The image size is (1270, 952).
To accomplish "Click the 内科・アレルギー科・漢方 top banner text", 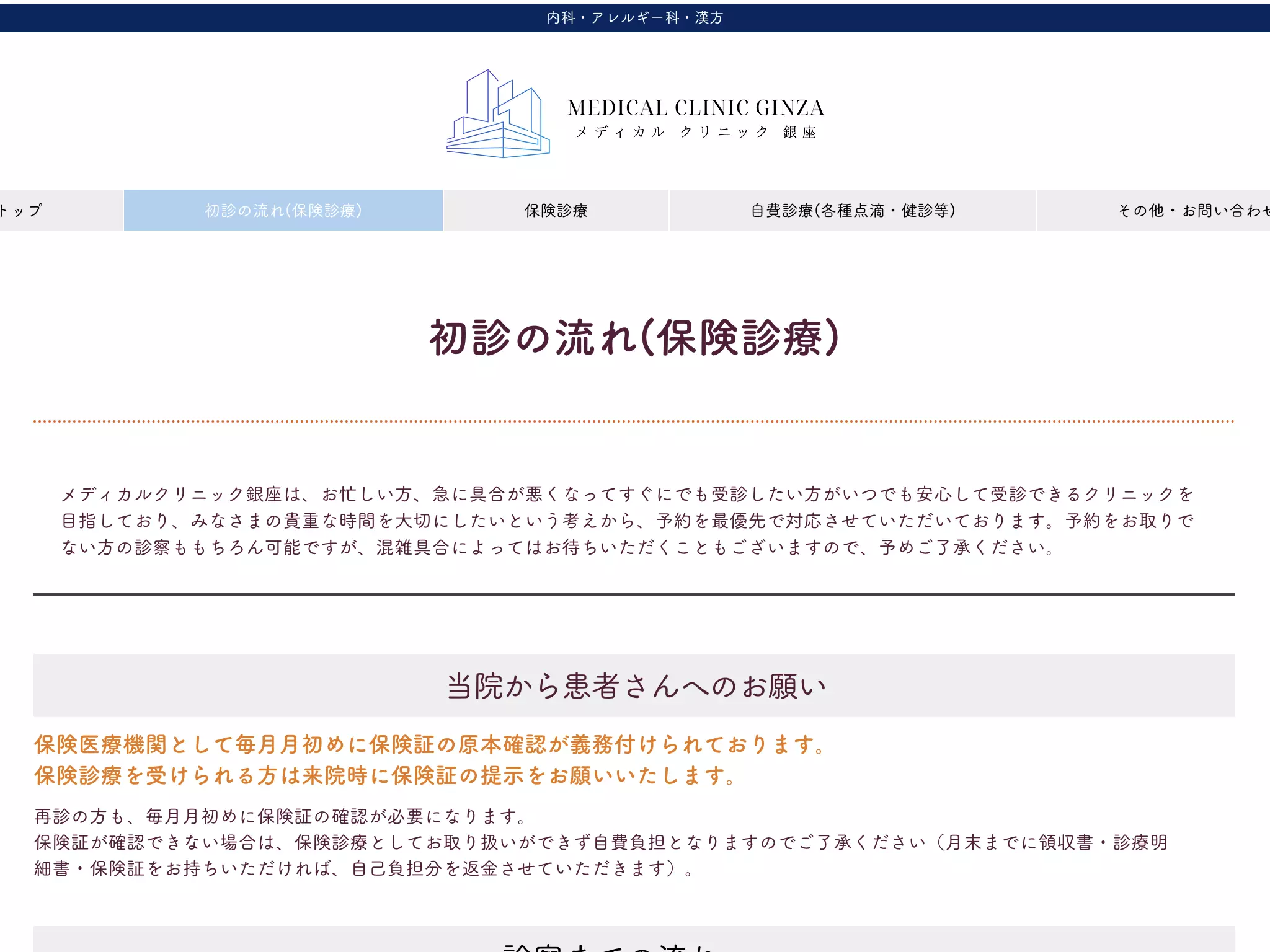I will (x=635, y=18).
